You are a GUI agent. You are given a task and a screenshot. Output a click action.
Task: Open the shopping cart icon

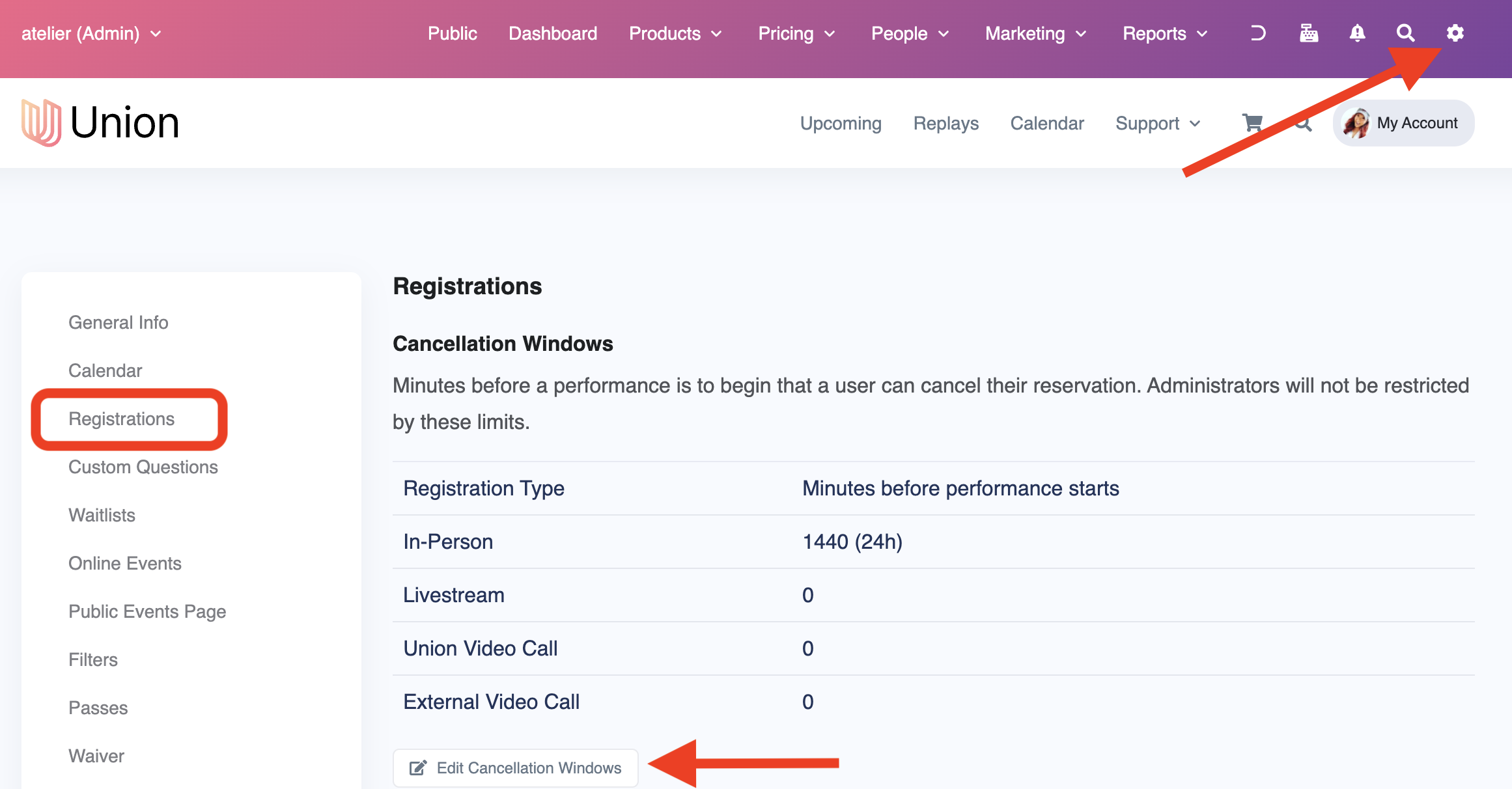[x=1252, y=123]
